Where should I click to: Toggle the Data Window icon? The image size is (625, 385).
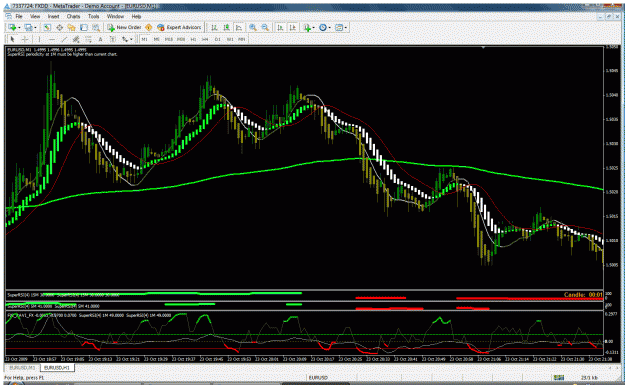tap(59, 28)
